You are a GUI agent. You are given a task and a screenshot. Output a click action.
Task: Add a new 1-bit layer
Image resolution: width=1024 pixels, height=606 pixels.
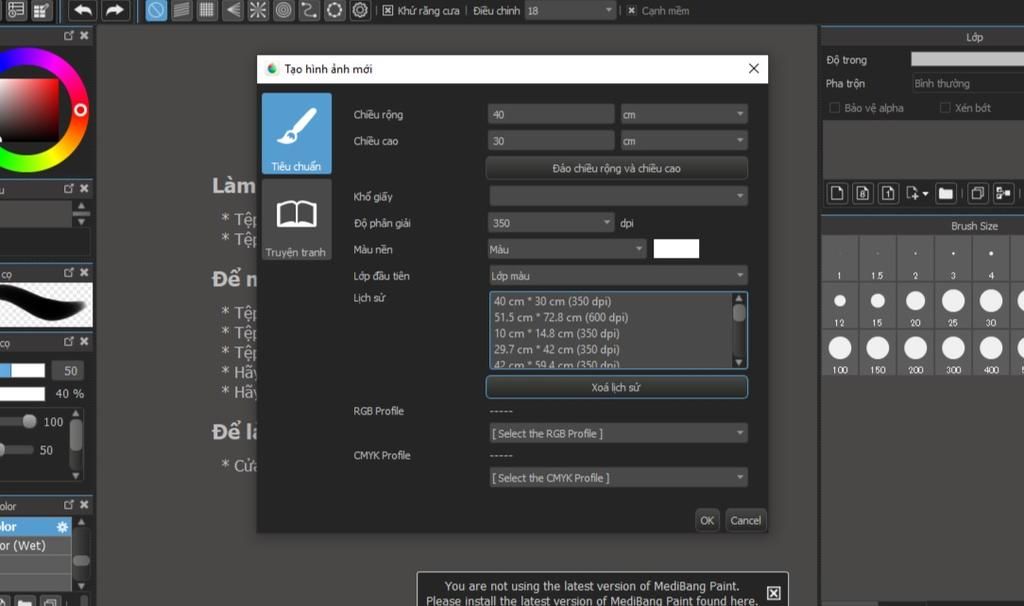pos(888,193)
